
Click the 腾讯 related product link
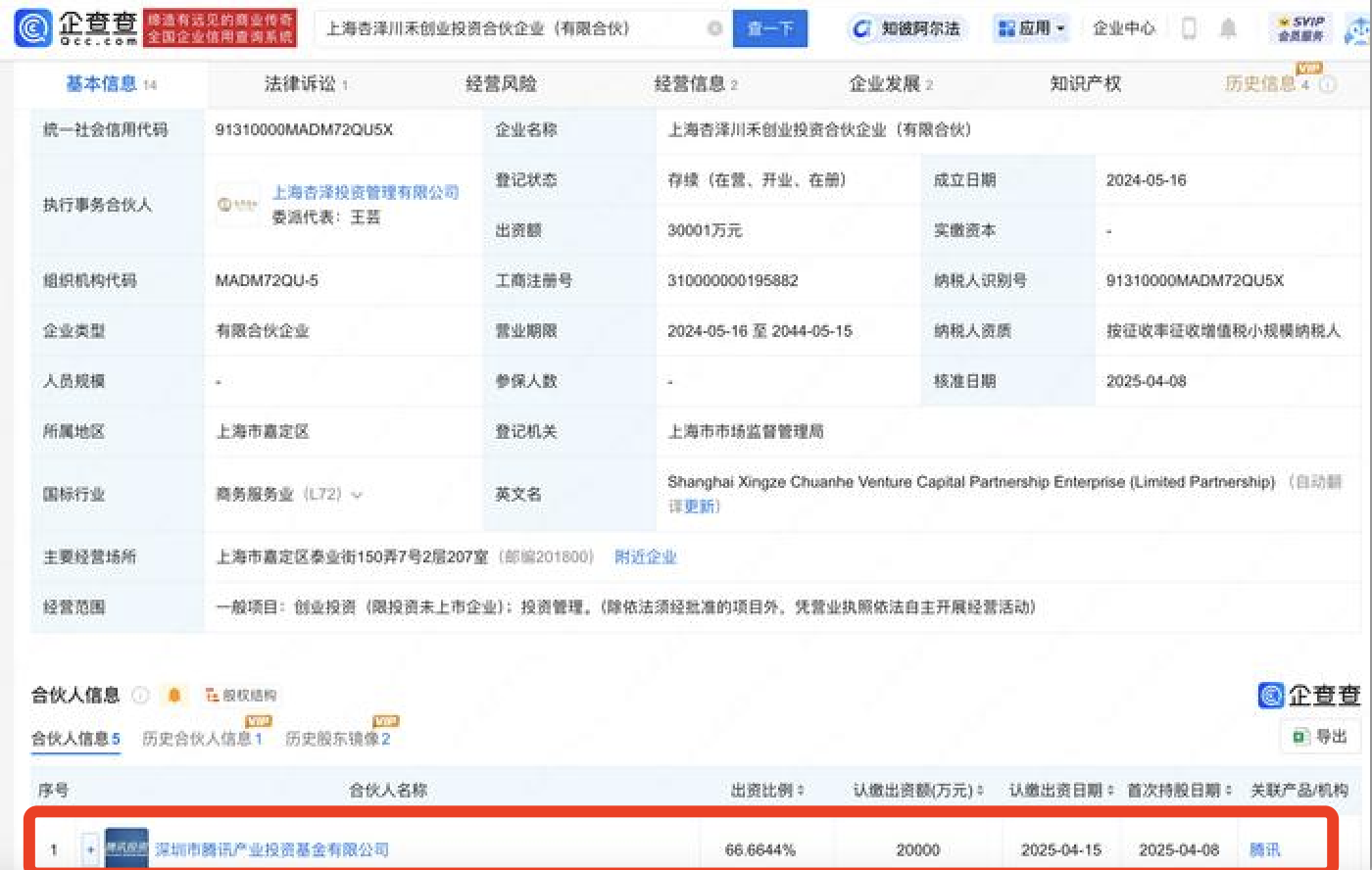[1265, 849]
